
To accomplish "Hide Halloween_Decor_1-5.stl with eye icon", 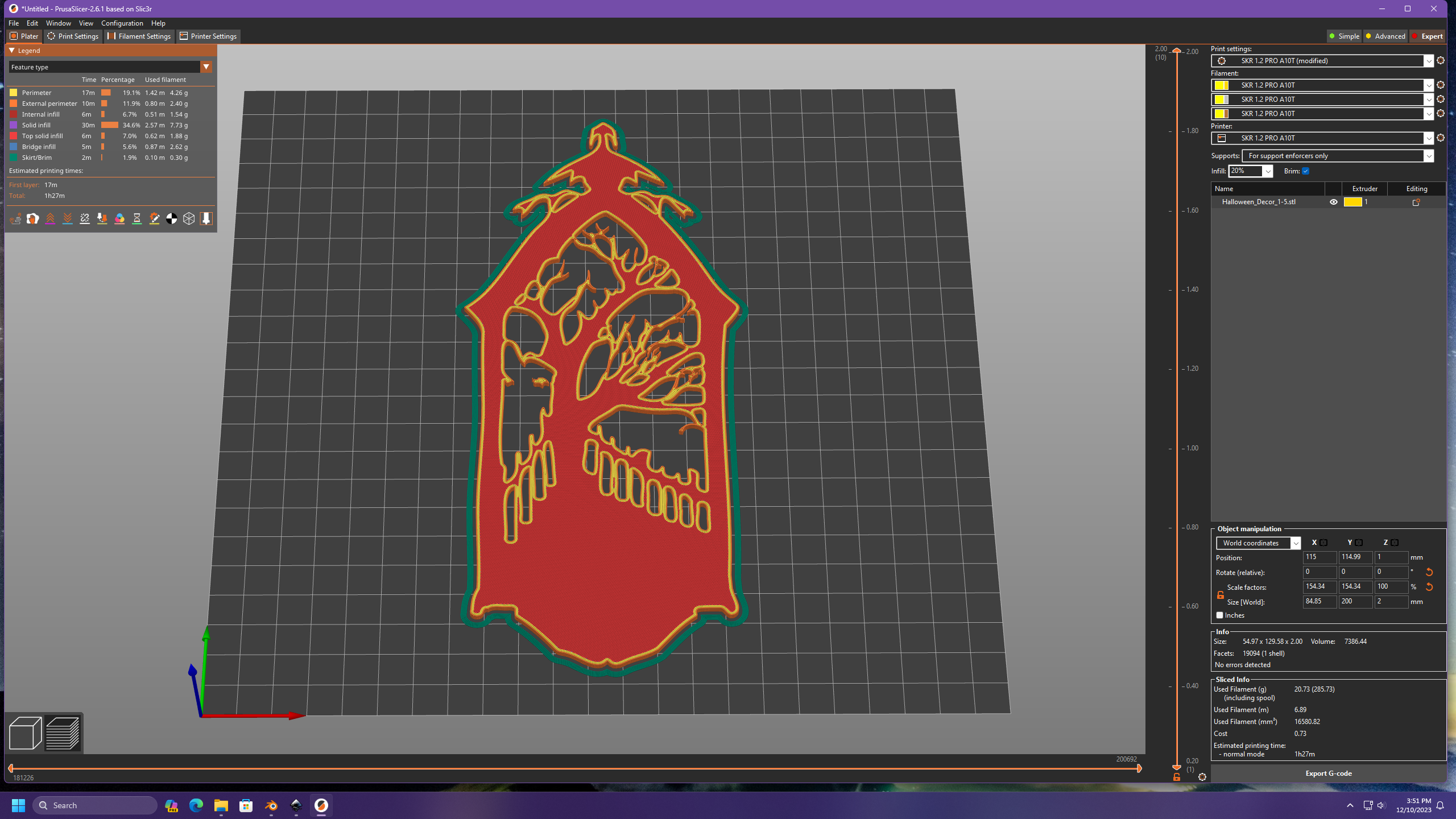I will (1334, 202).
